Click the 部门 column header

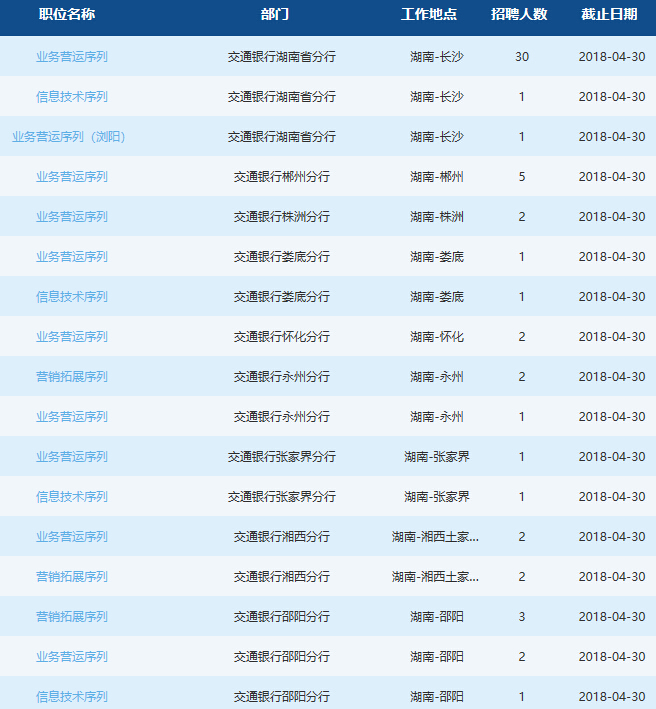coord(274,14)
